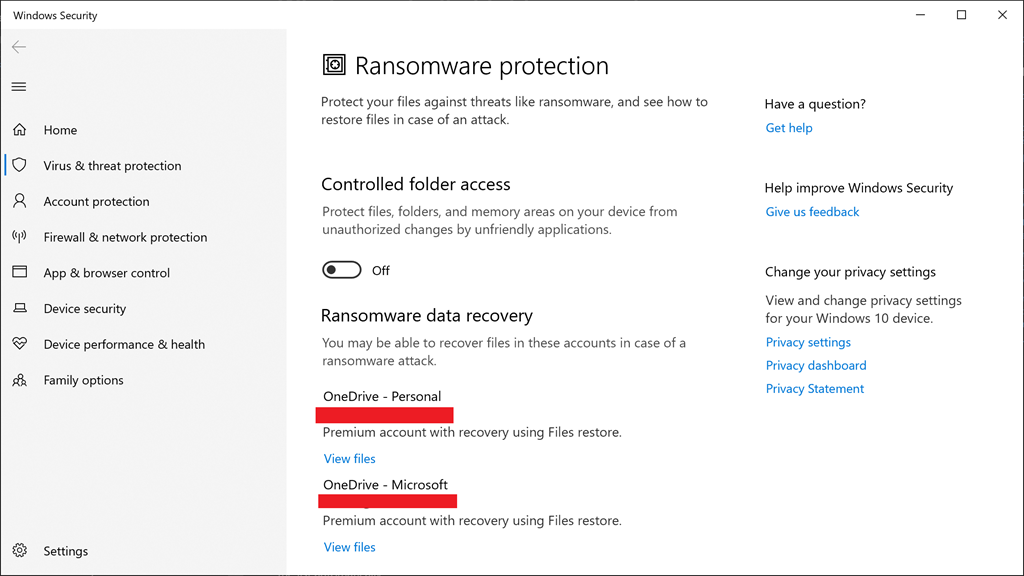This screenshot has width=1024, height=576.
Task: Toggle Controlled folder access switch on
Action: [342, 270]
